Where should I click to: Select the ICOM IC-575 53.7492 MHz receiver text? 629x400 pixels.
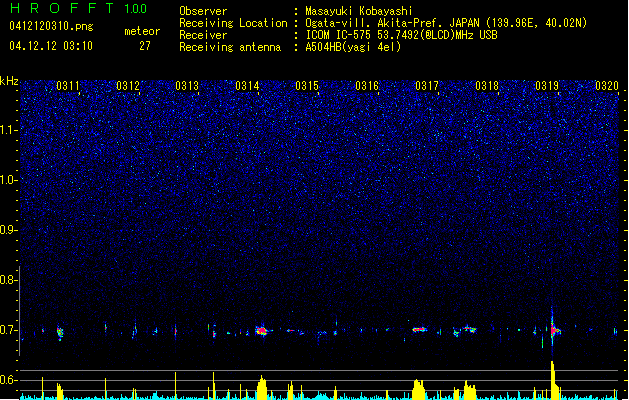tap(402, 35)
